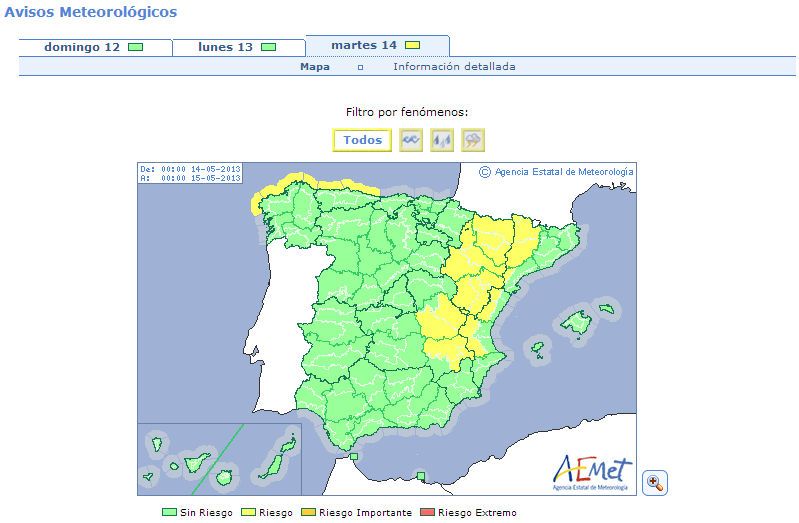The image size is (799, 523).
Task: Open the domingo 12 tab
Action: pos(95,47)
